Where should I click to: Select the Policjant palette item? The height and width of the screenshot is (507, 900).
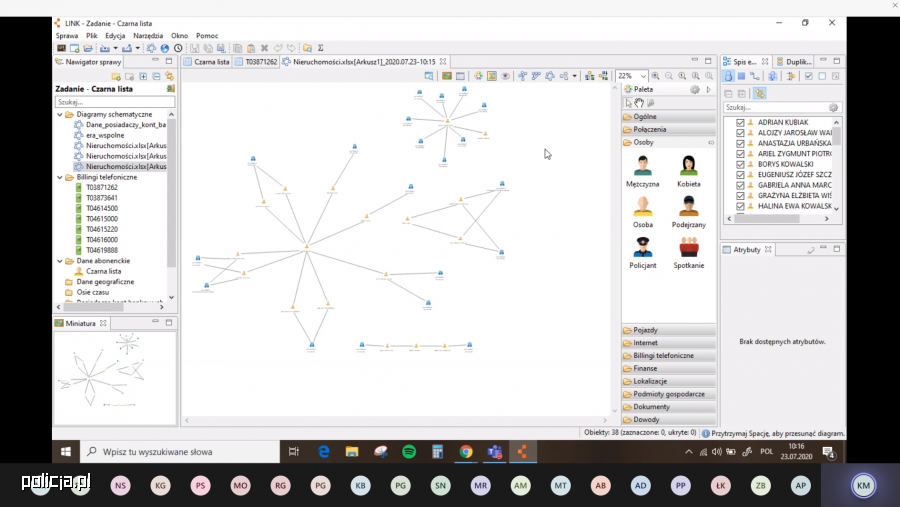coord(643,253)
